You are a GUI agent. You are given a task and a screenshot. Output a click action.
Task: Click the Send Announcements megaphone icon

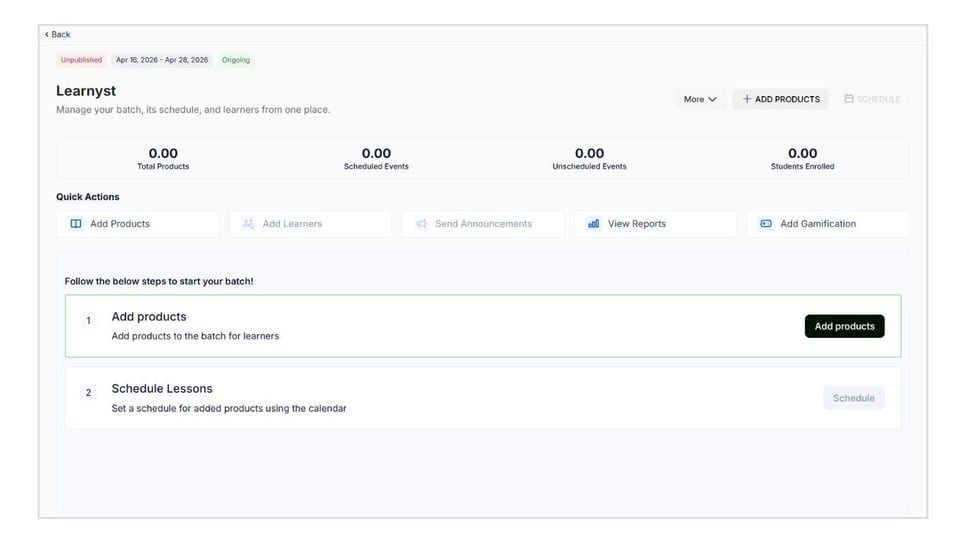click(x=421, y=224)
